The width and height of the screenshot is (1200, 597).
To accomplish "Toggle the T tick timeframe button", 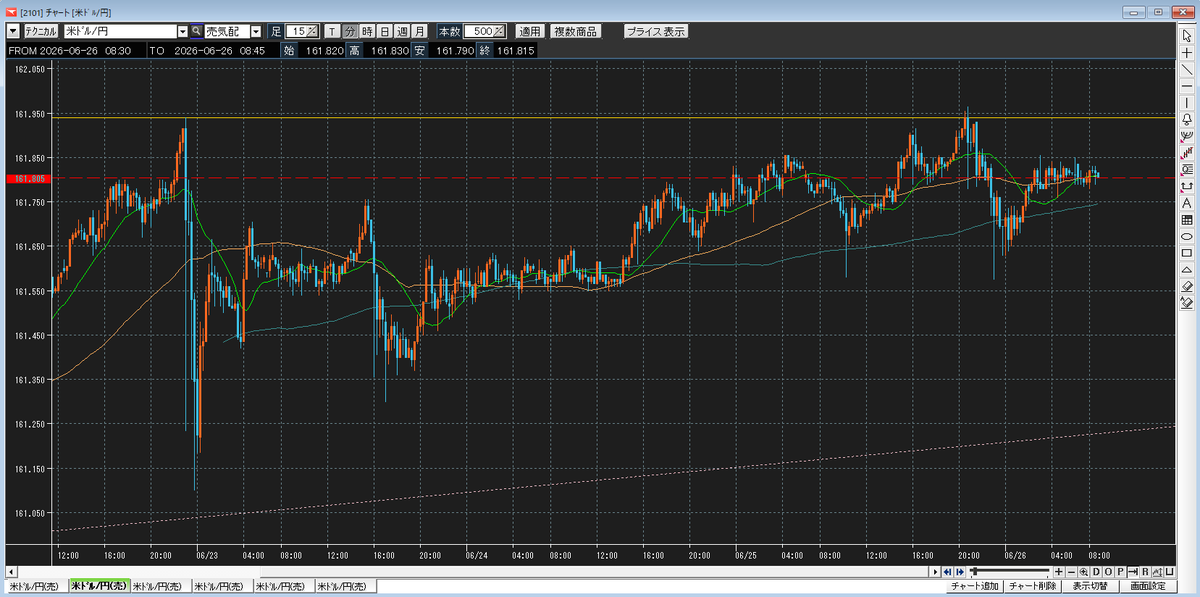I will 332,31.
